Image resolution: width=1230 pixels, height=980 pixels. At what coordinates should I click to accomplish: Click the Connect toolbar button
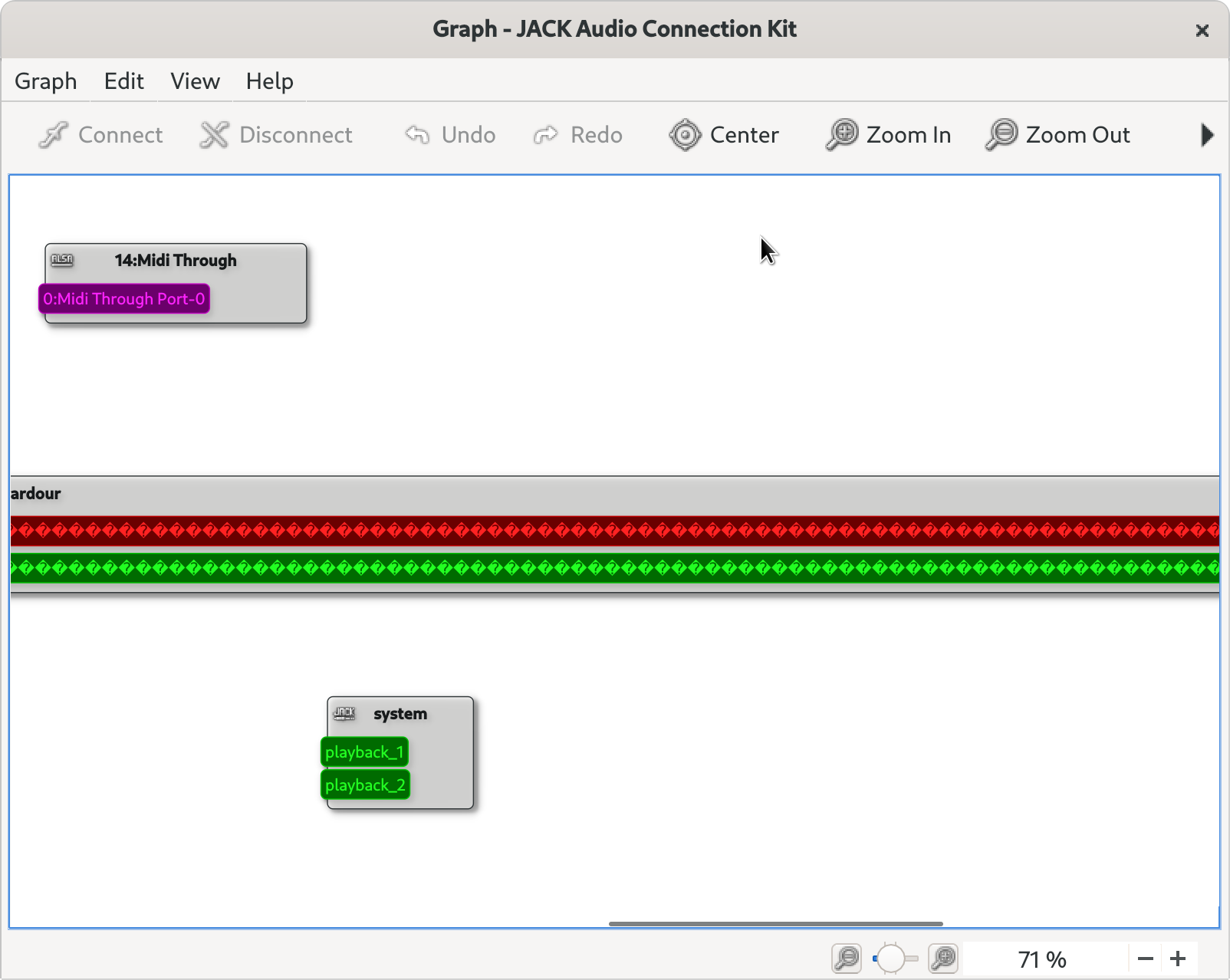tap(100, 135)
